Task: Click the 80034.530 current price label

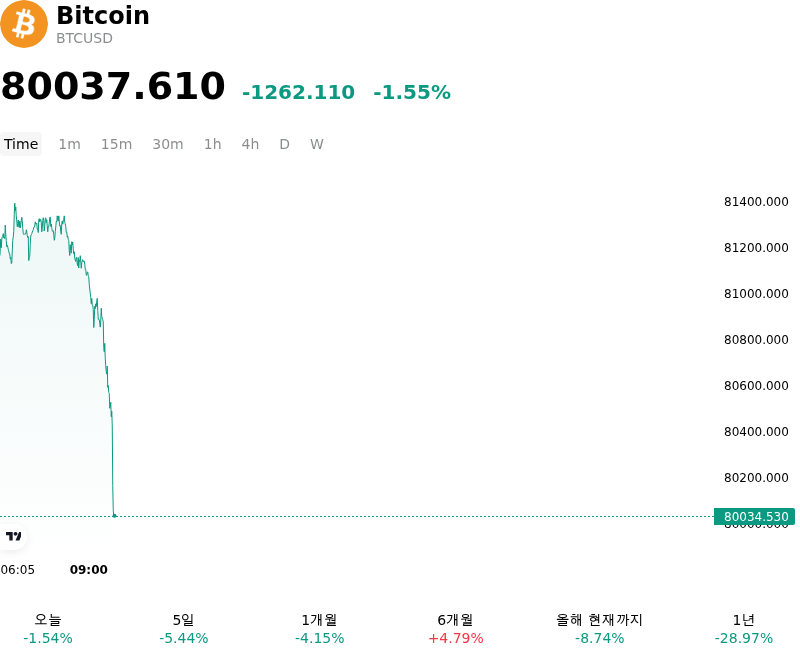Action: (755, 516)
